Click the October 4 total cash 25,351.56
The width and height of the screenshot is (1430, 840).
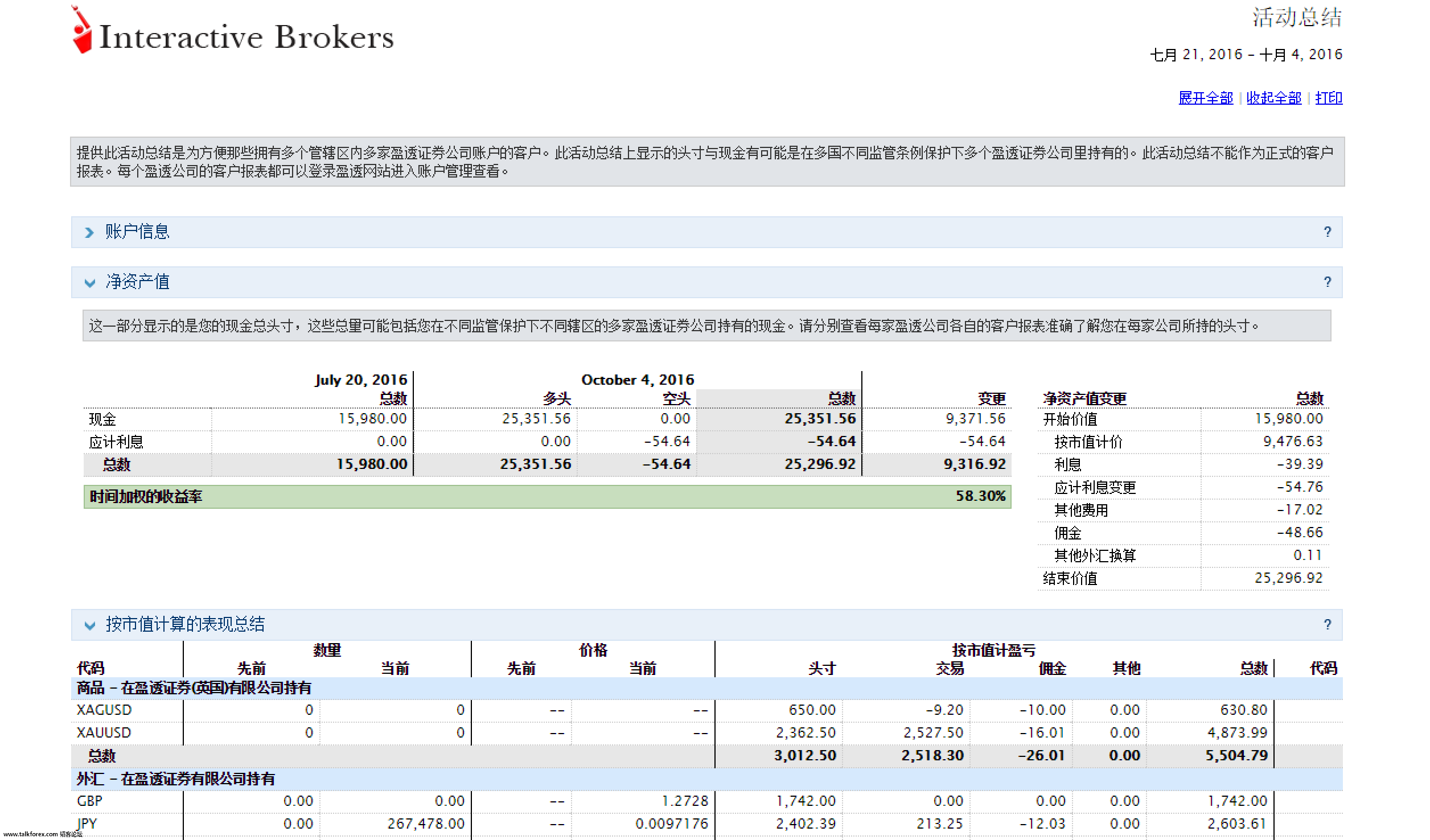820,418
